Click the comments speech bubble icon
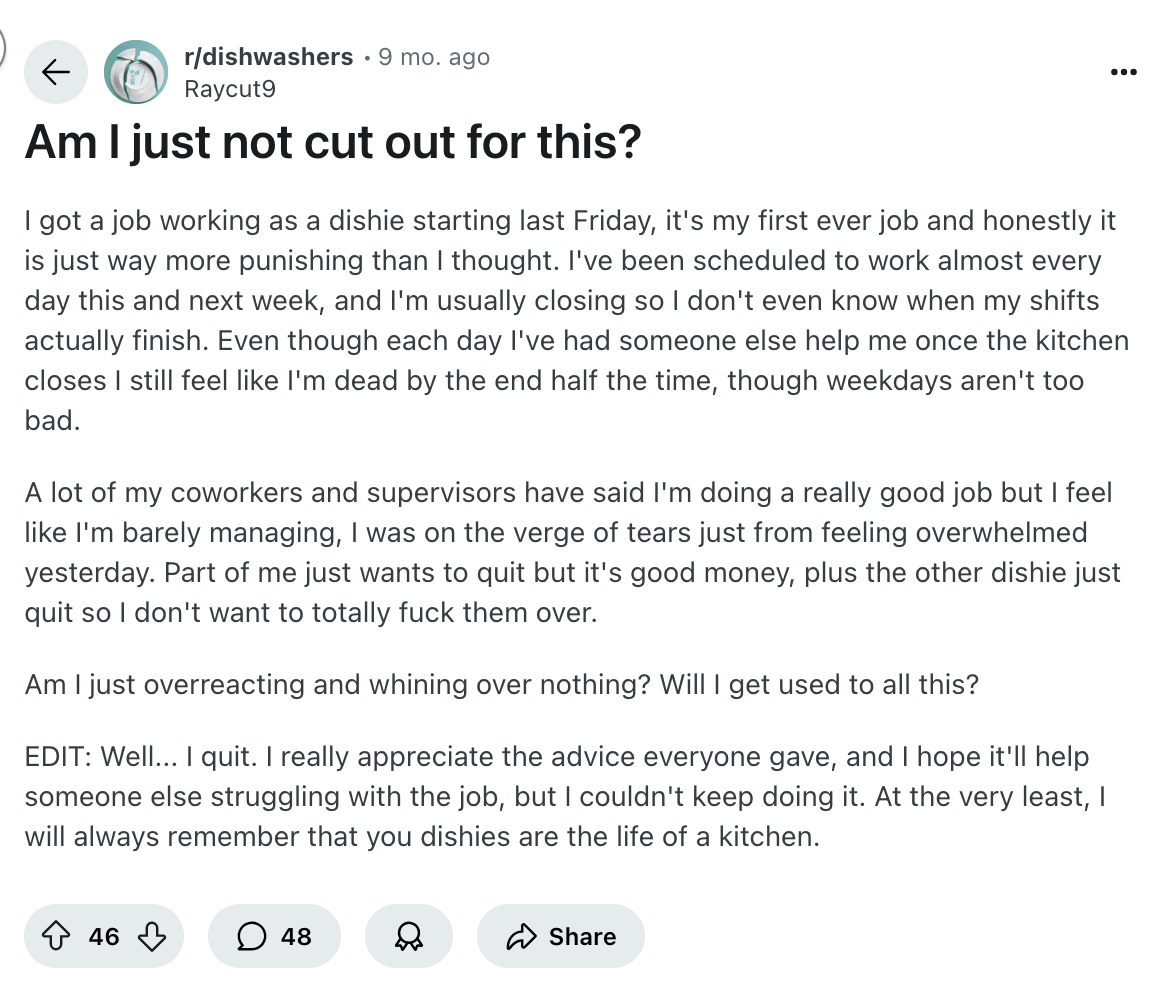This screenshot has height=990, width=1172. tap(250, 936)
